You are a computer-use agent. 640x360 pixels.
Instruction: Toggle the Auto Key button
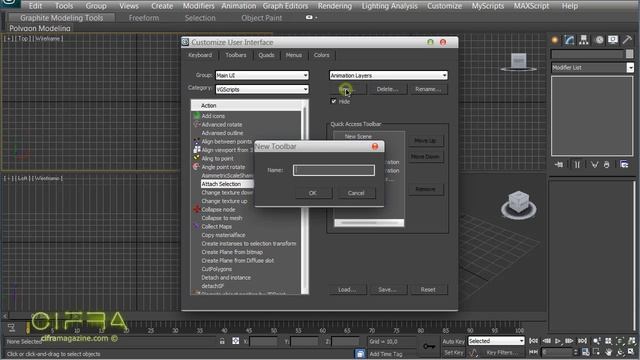point(453,341)
